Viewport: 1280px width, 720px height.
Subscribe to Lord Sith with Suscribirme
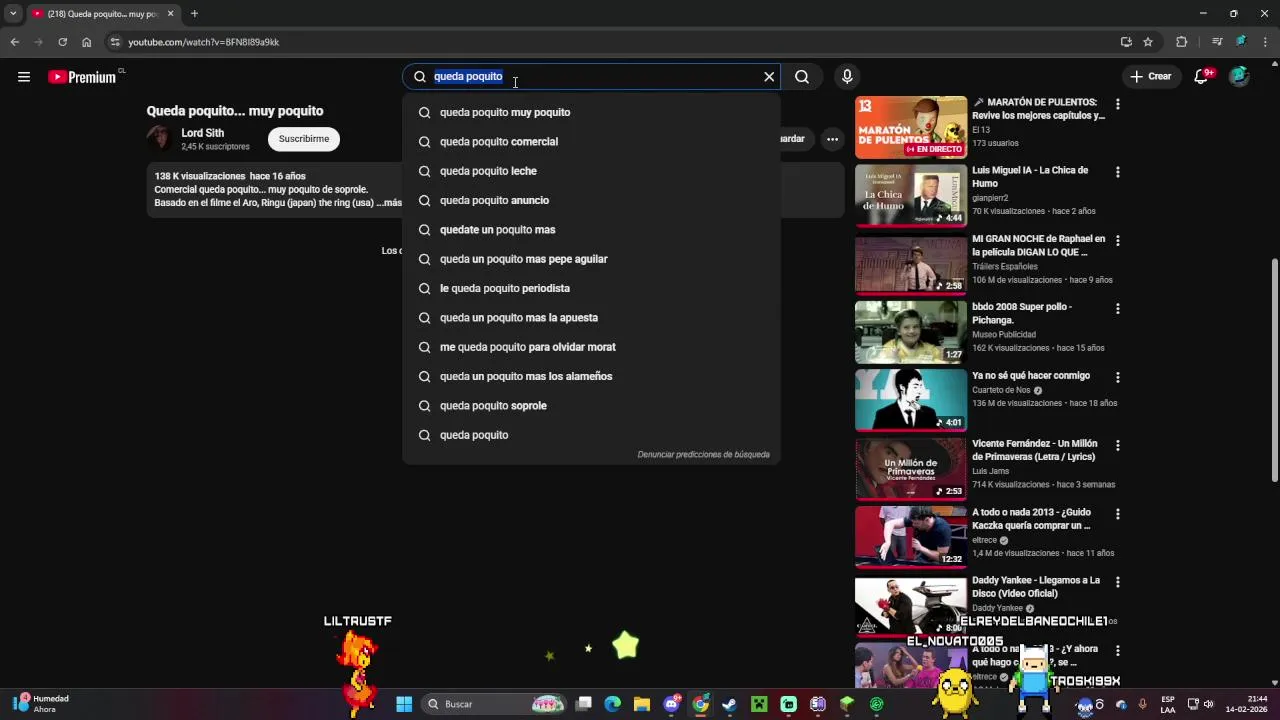click(x=304, y=139)
